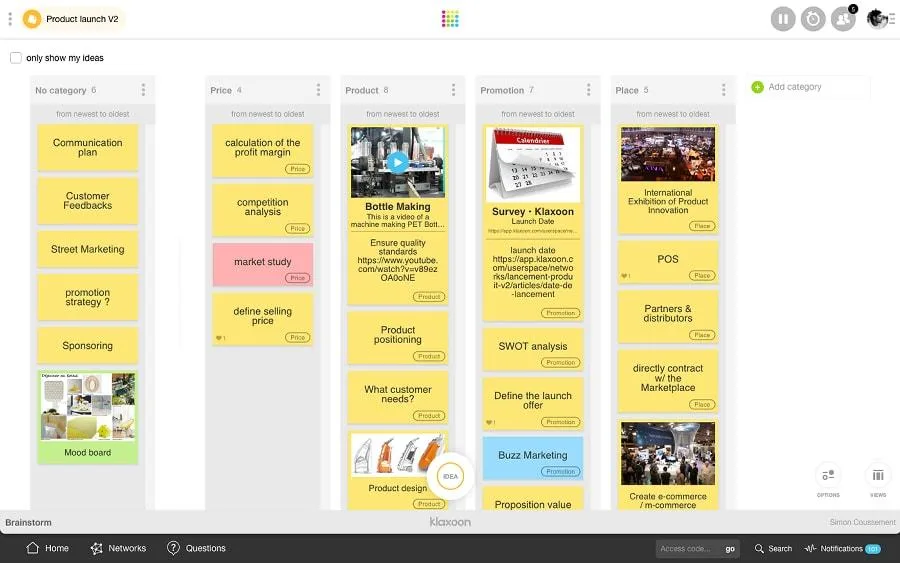Image resolution: width=900 pixels, height=563 pixels.
Task: Click the round IDEA button
Action: point(451,476)
